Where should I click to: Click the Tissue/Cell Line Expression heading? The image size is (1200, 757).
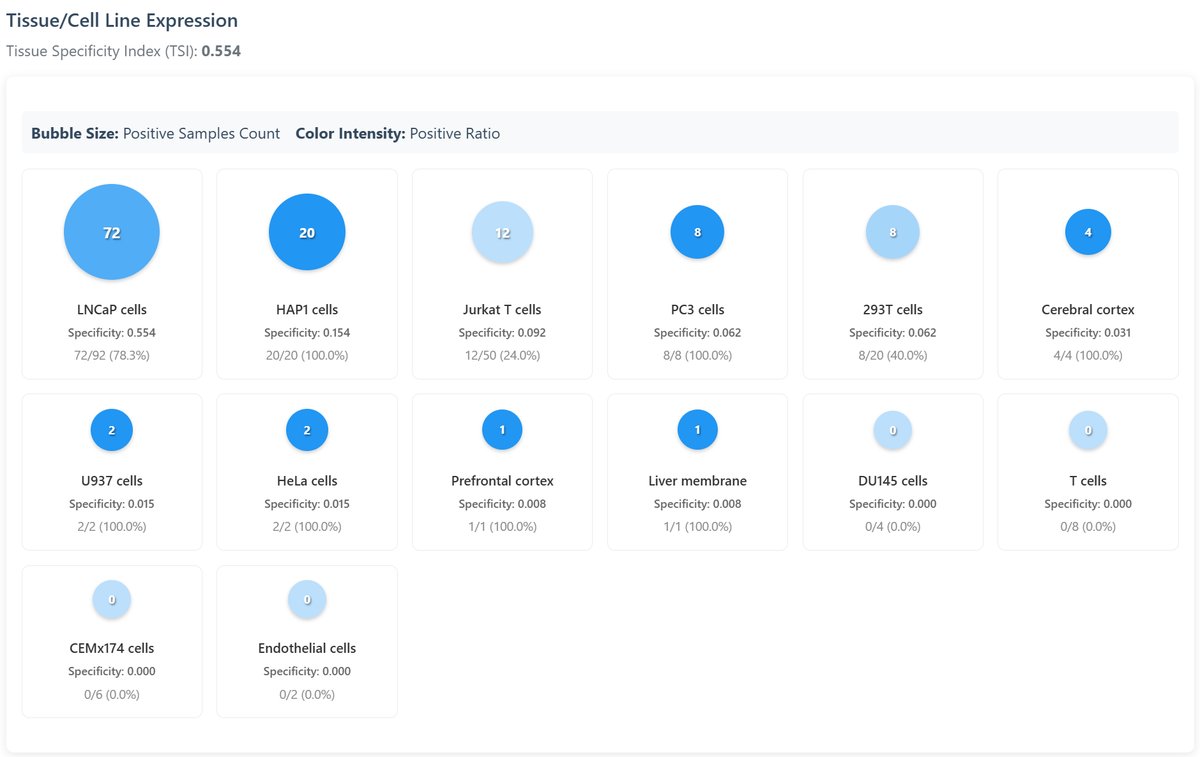[x=122, y=20]
